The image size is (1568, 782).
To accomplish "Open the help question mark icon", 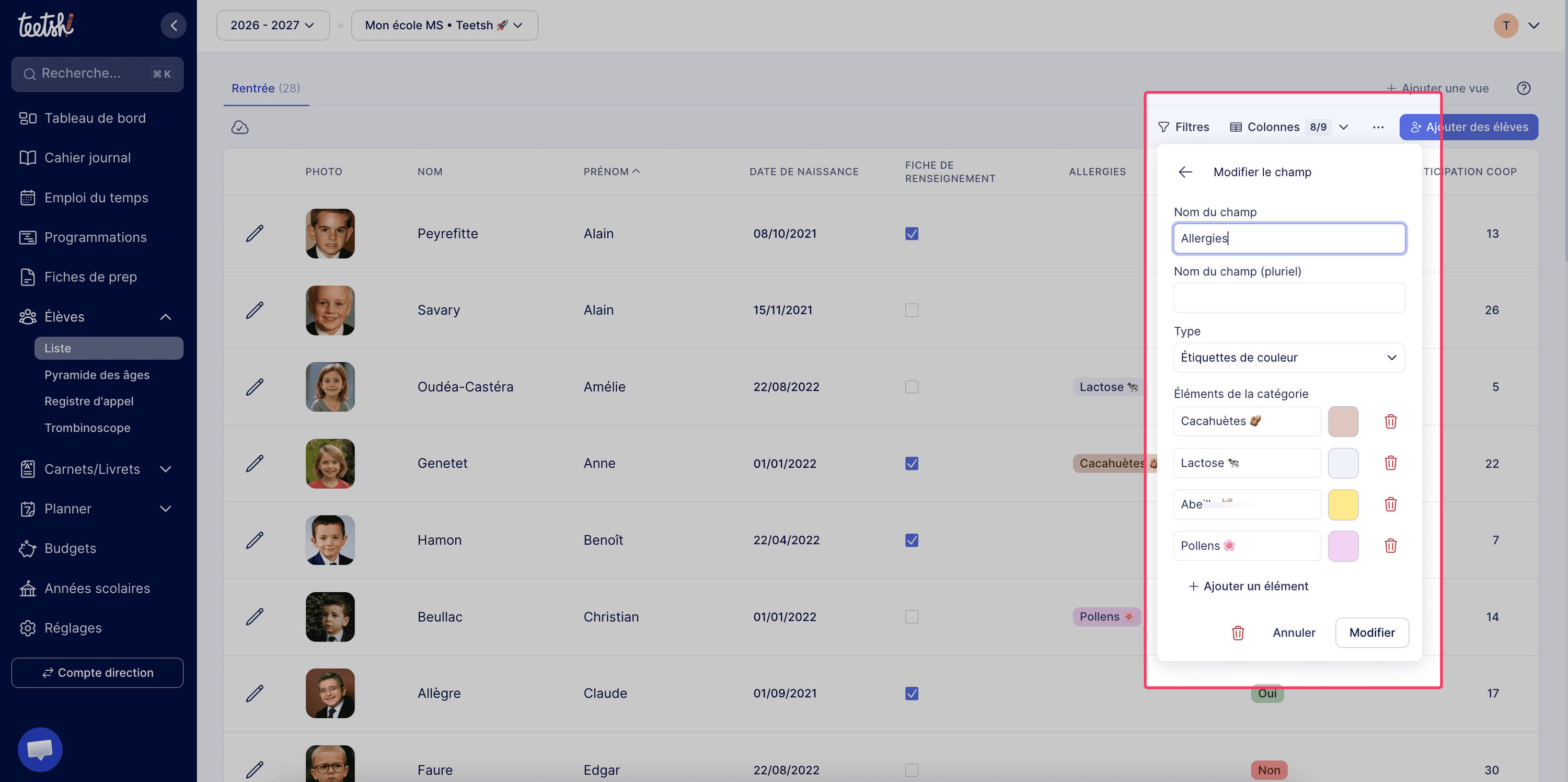I will click(1524, 88).
